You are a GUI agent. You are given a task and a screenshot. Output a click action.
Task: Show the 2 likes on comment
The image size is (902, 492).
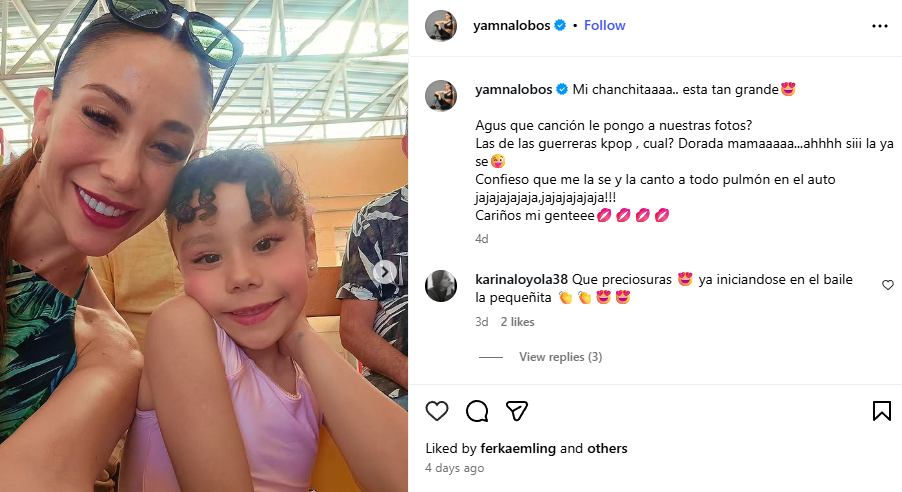click(517, 322)
